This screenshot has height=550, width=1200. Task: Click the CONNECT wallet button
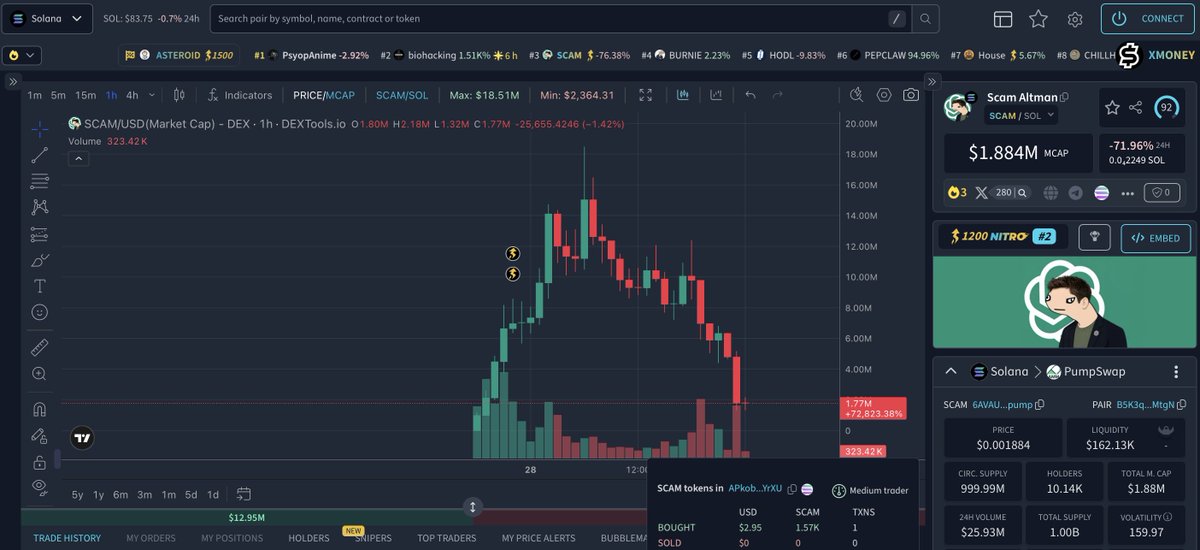[x=1147, y=18]
